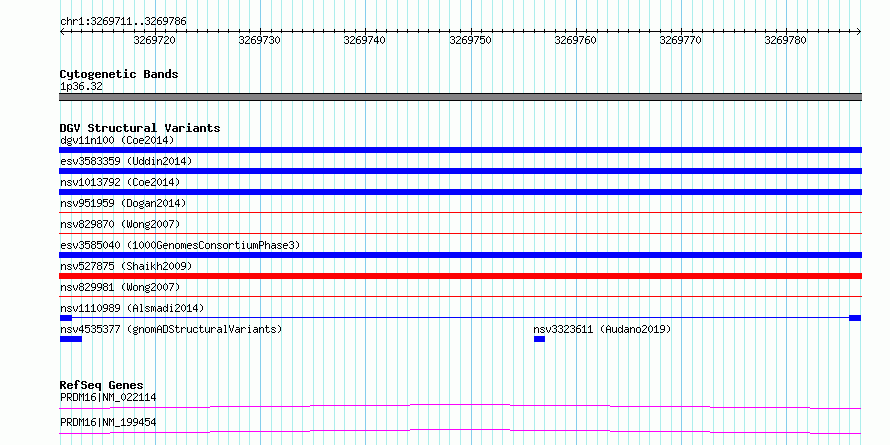Select the PRDM16|NM_022114 gene label
890x445 pixels.
(x=108, y=397)
